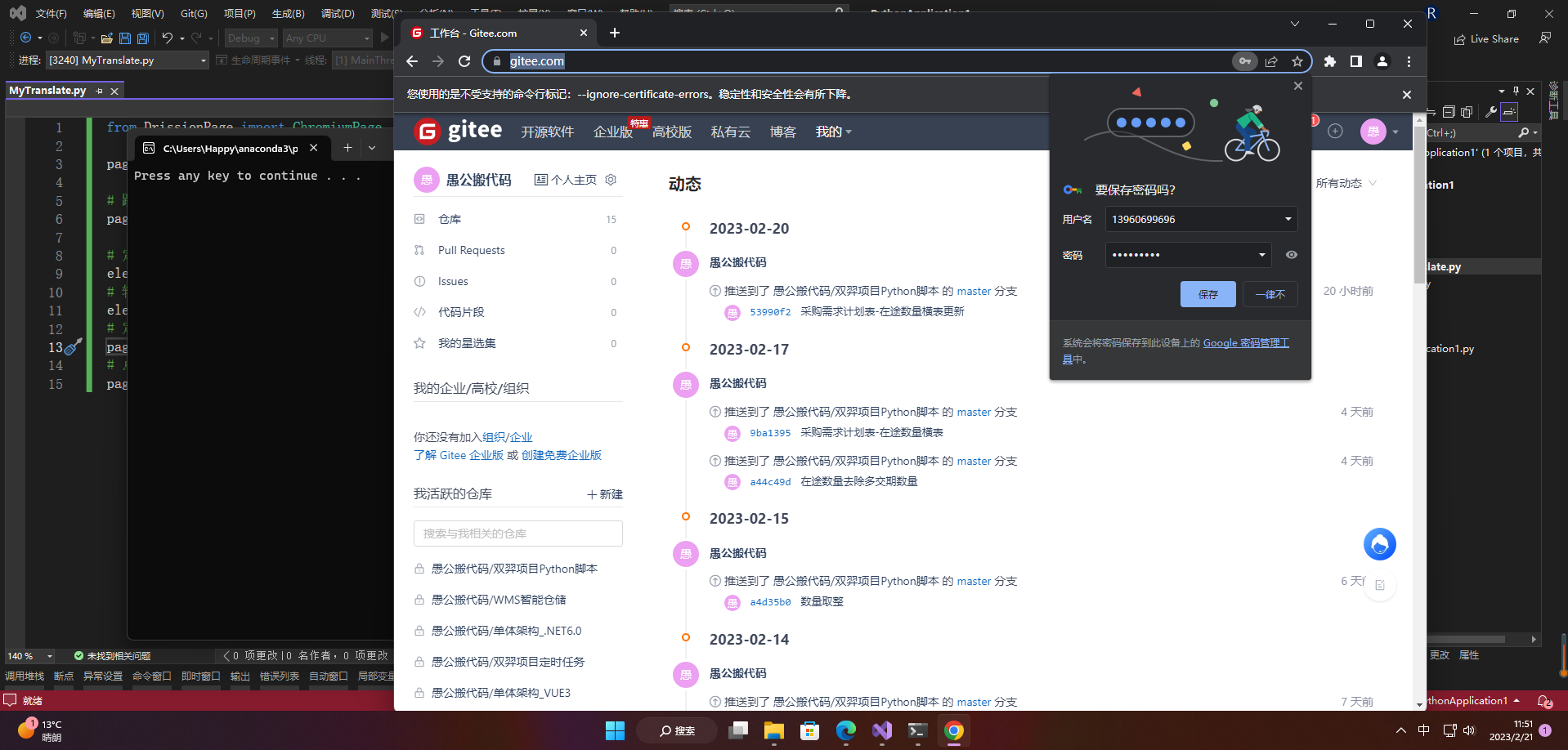Click the Open File folder icon
Viewport: 1568px width, 750px height.
tap(106, 38)
